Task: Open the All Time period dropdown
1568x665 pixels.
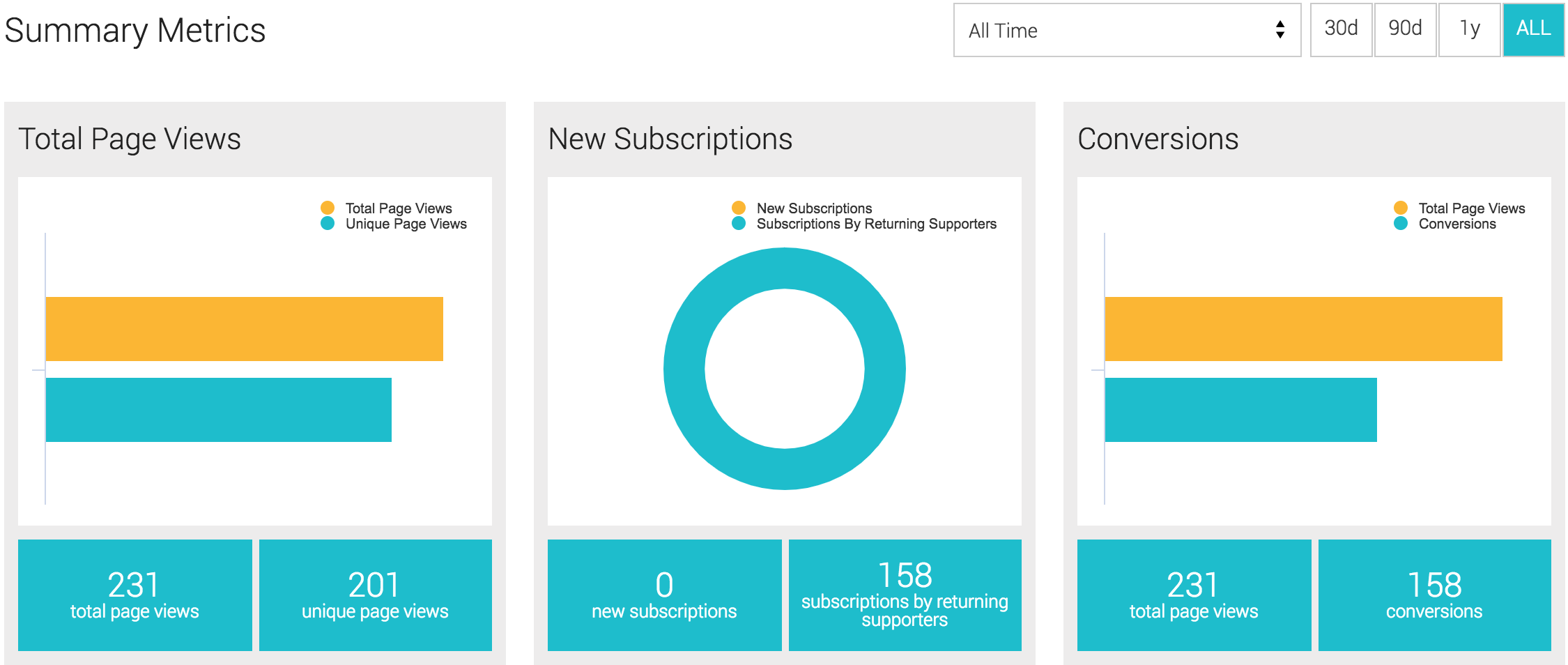Action: click(x=1127, y=30)
